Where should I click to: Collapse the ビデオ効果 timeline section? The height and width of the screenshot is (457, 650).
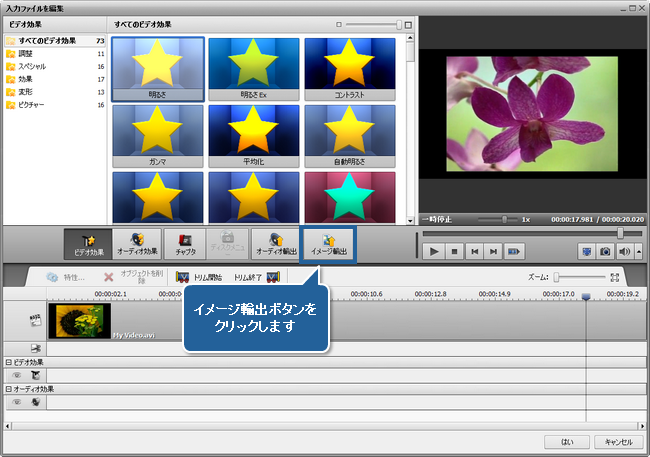[x=8, y=361]
